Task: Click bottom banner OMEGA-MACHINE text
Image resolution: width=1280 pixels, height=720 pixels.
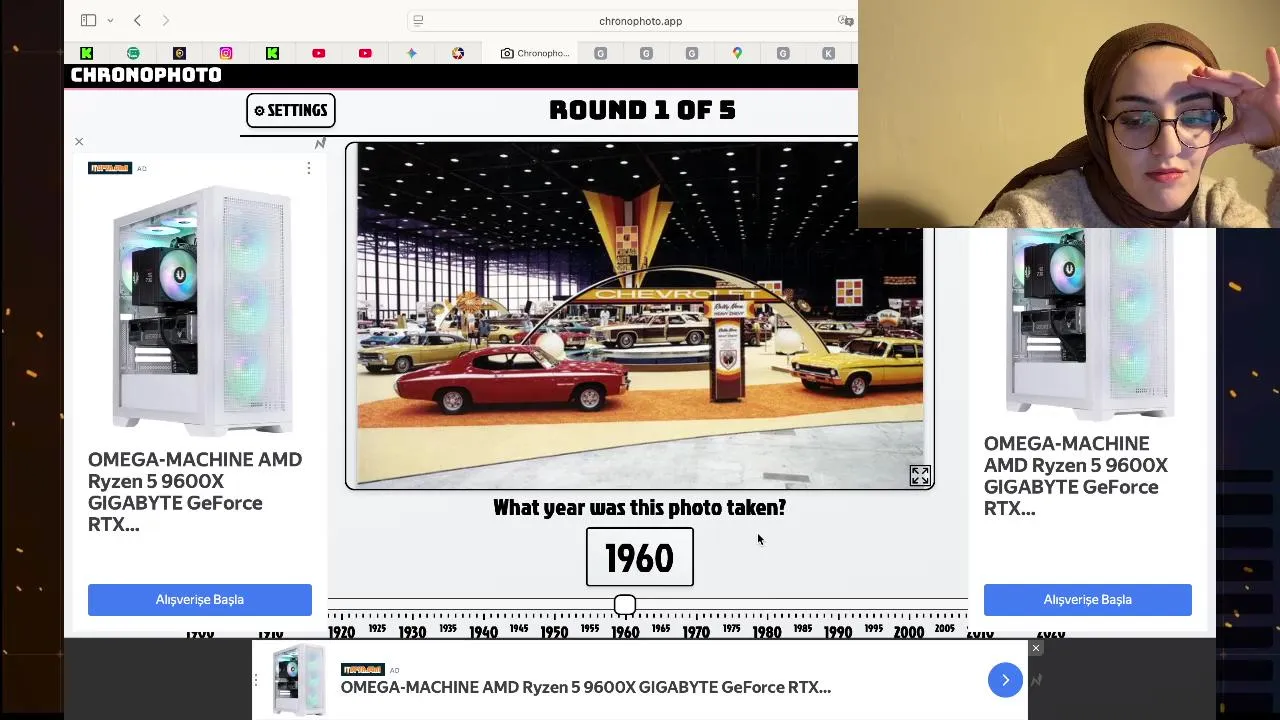Action: (x=586, y=687)
